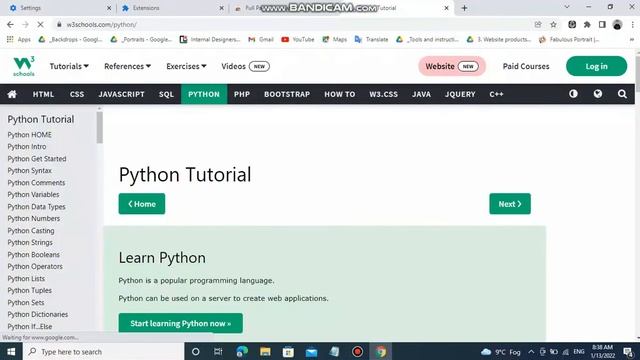Open Python Strings in sidebar
The image size is (640, 360).
pos(30,242)
